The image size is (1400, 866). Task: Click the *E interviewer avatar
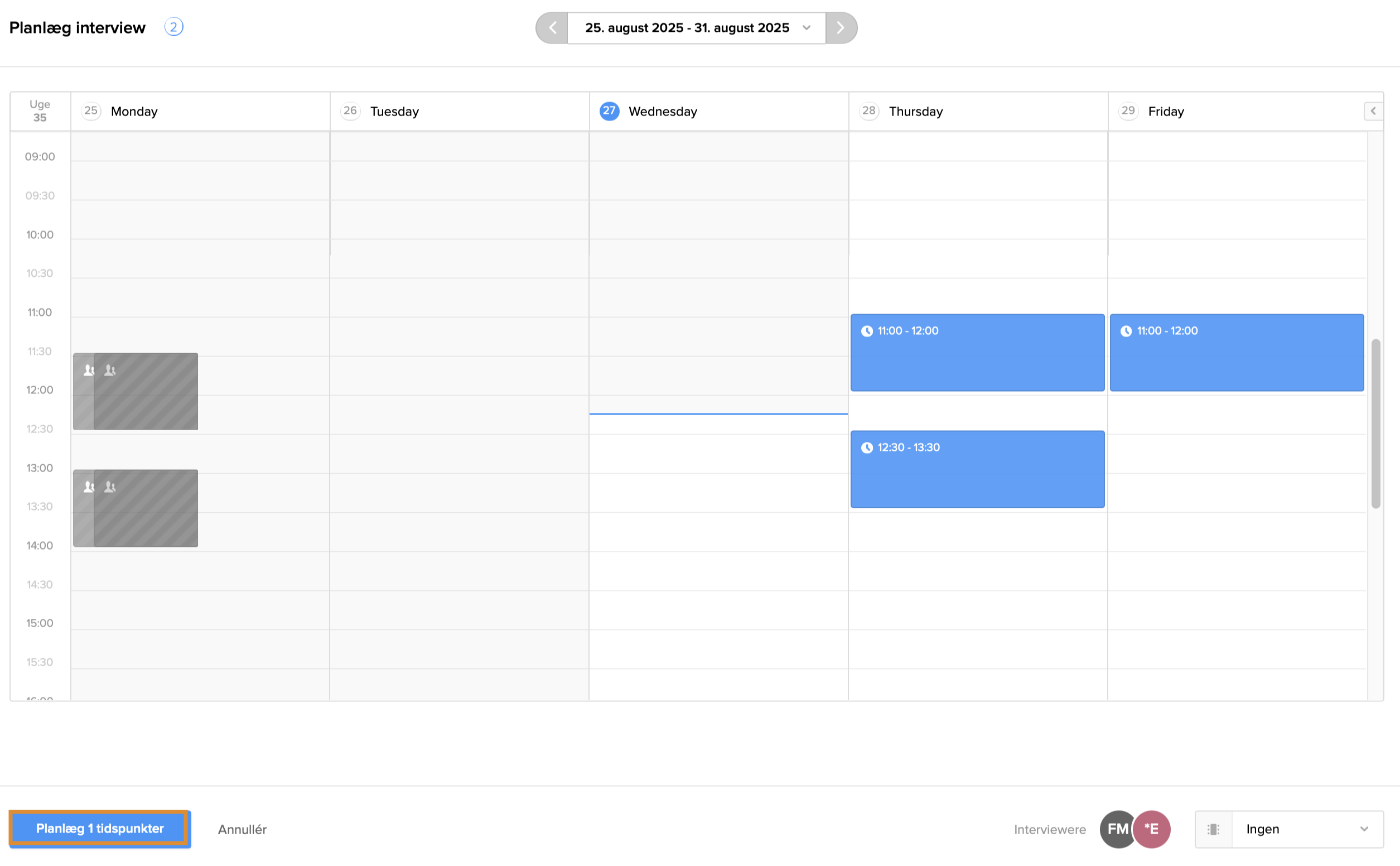pyautogui.click(x=1152, y=829)
